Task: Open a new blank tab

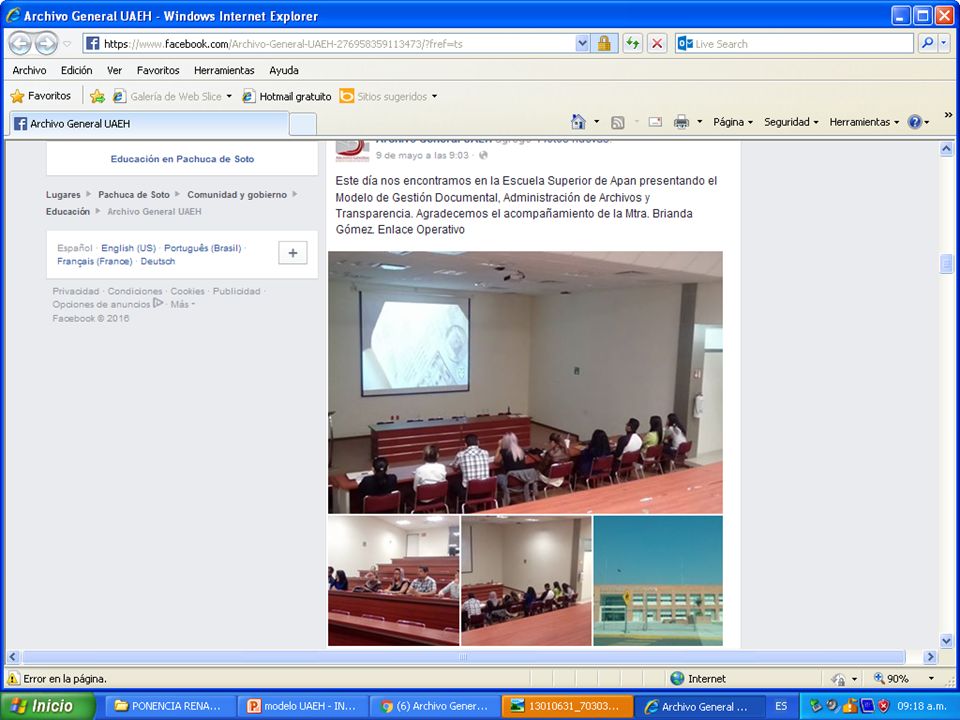Action: tap(302, 124)
